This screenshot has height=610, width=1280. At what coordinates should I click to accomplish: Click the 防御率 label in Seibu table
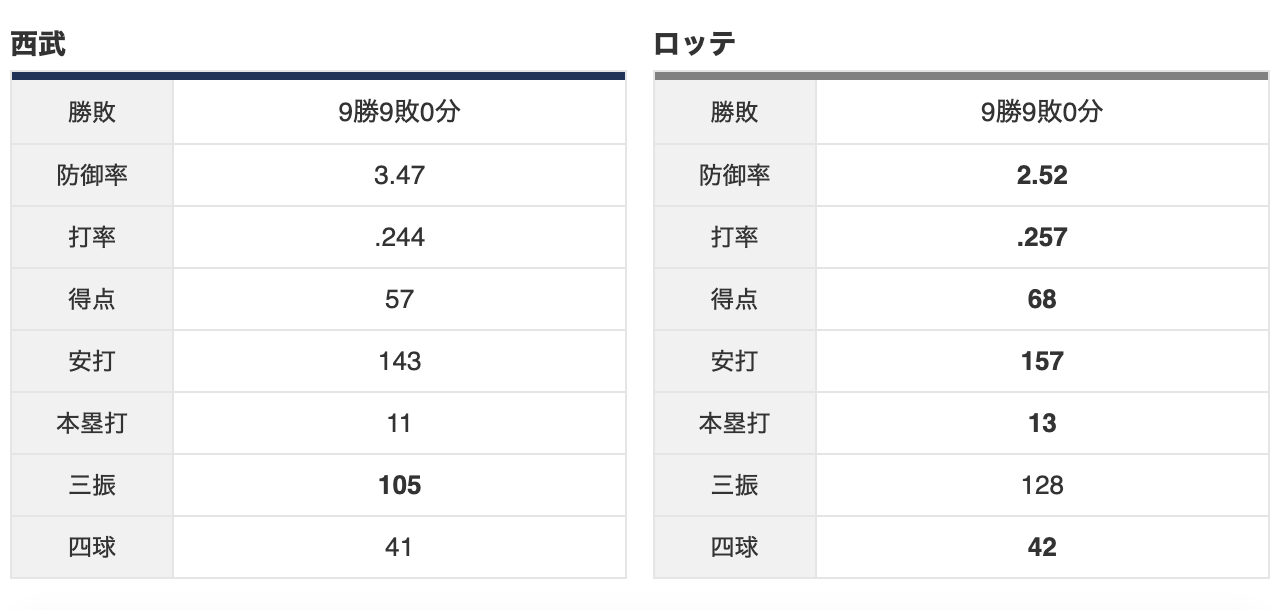92,175
